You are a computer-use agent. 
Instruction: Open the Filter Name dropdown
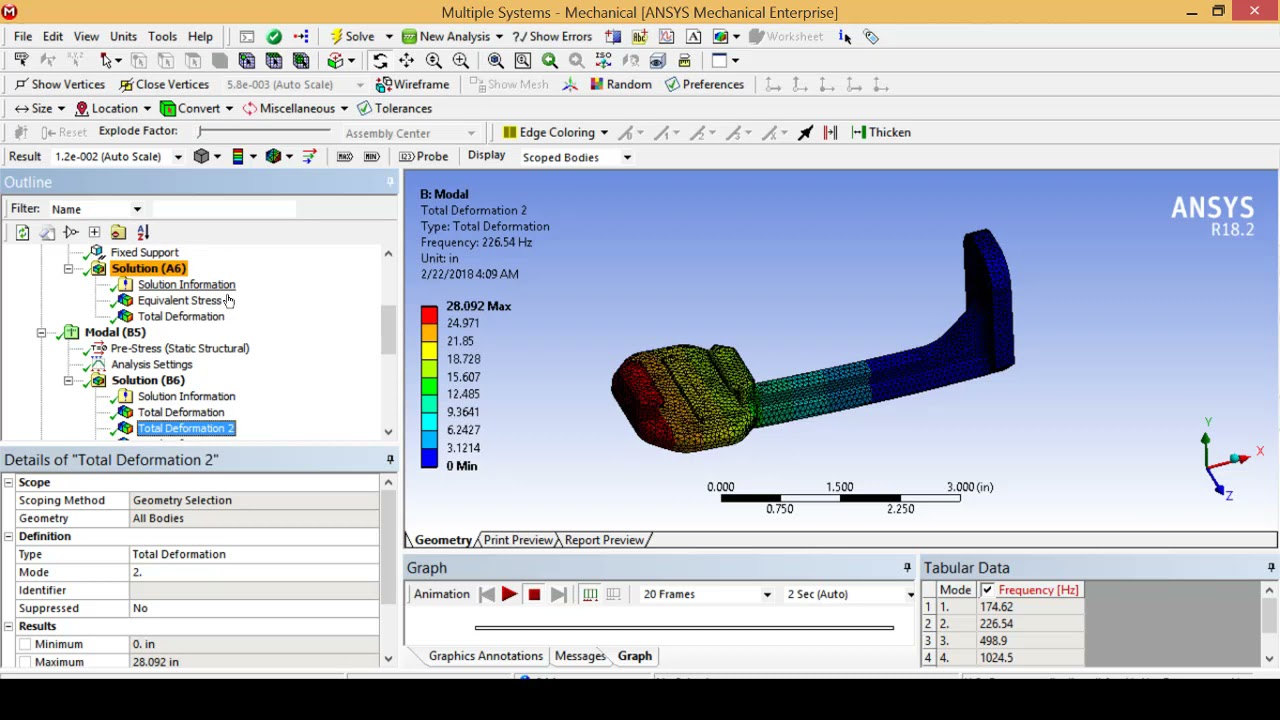[x=137, y=209]
